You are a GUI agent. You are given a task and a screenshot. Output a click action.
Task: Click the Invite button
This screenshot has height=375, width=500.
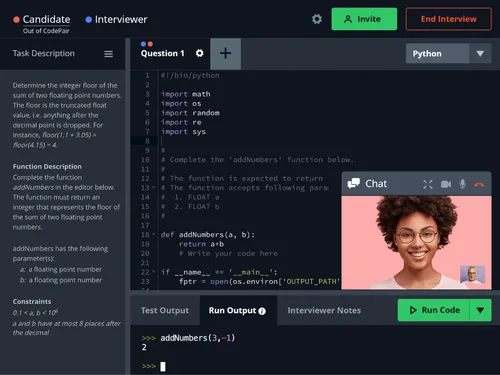click(364, 19)
